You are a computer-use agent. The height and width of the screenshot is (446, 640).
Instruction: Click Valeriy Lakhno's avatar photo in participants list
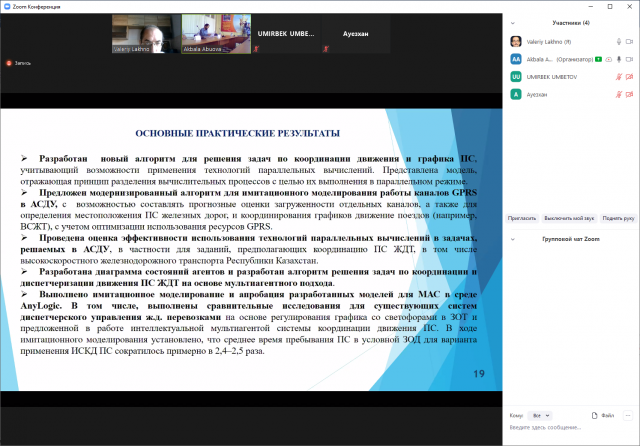(516, 42)
